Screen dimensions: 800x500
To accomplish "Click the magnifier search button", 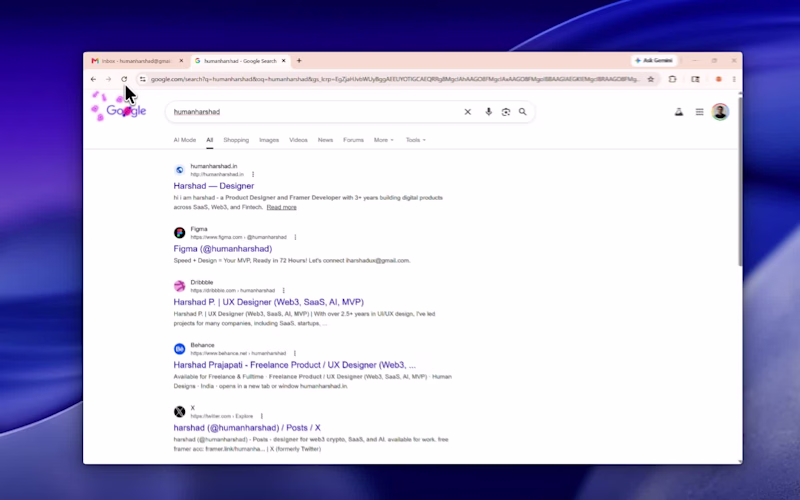I will pos(522,112).
